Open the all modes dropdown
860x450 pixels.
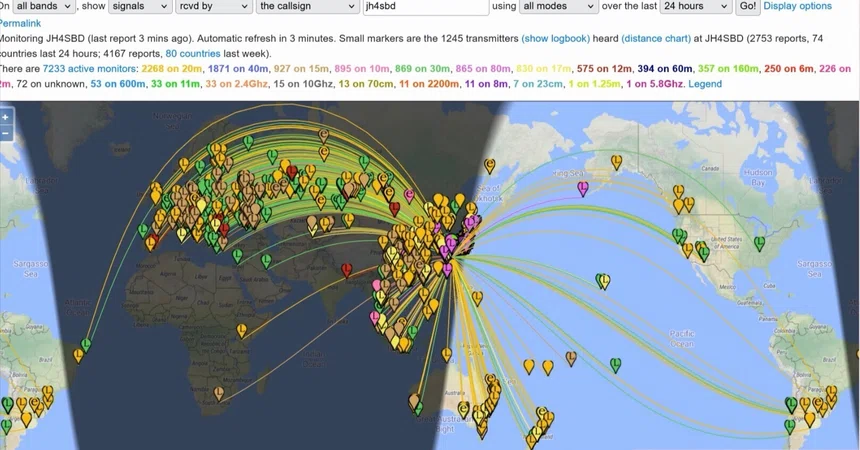tap(558, 6)
